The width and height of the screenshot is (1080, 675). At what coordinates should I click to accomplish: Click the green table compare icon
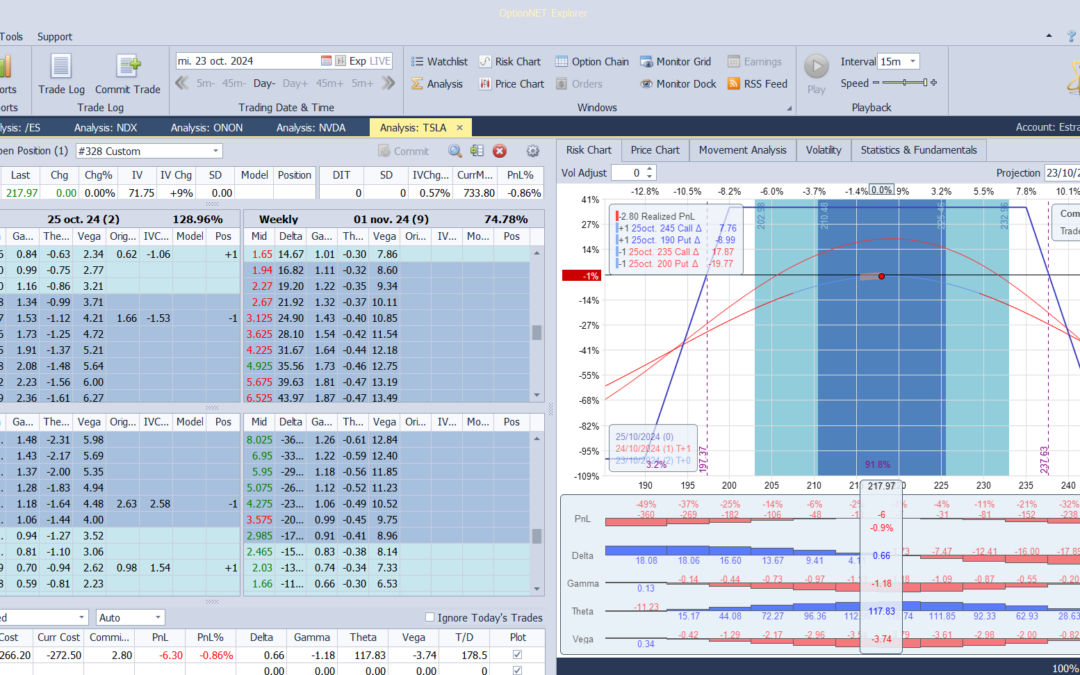(x=477, y=151)
